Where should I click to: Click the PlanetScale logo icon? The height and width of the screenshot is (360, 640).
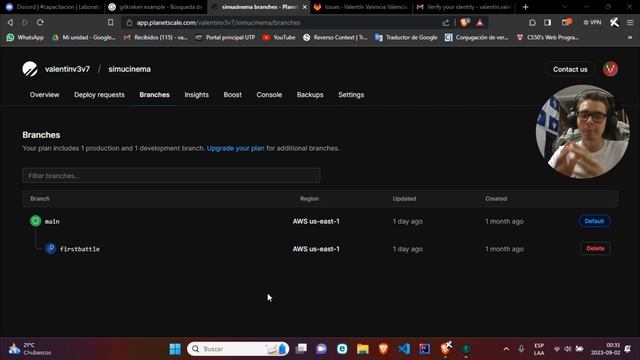tap(30, 69)
